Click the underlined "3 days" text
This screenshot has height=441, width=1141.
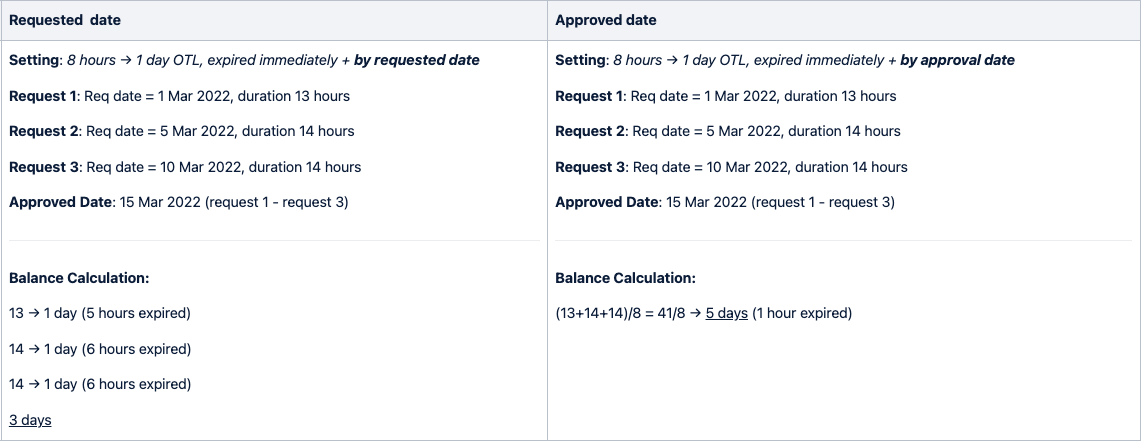[30, 420]
